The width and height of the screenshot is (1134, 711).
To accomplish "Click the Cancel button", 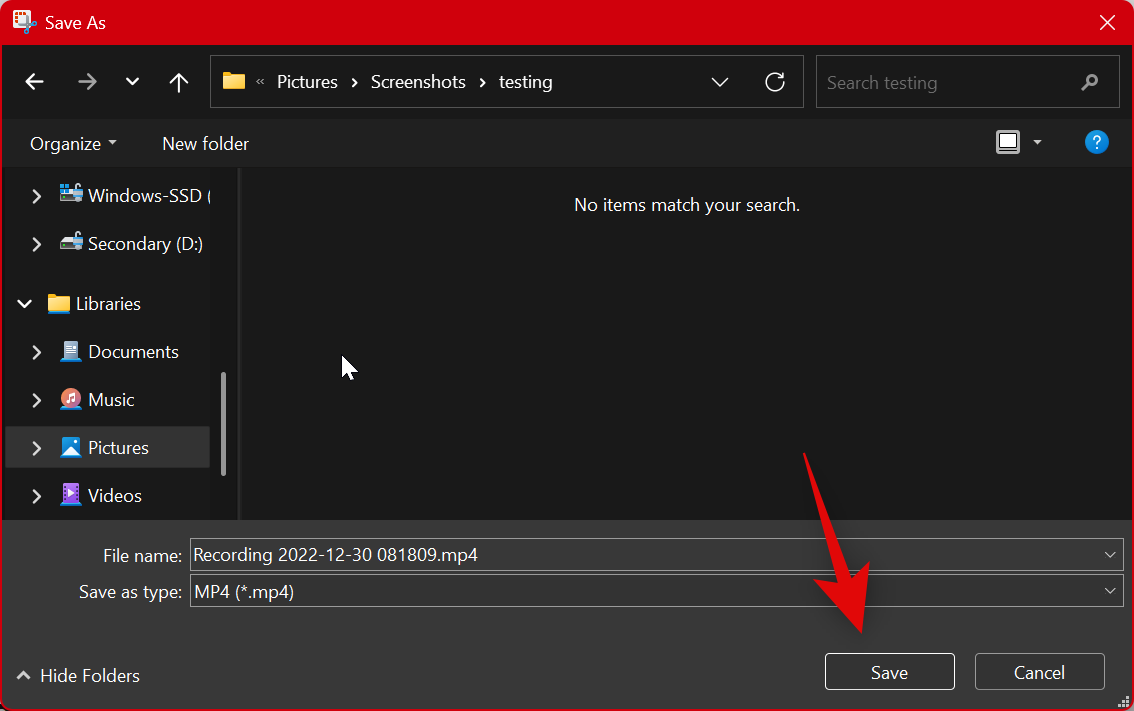I will [x=1039, y=671].
